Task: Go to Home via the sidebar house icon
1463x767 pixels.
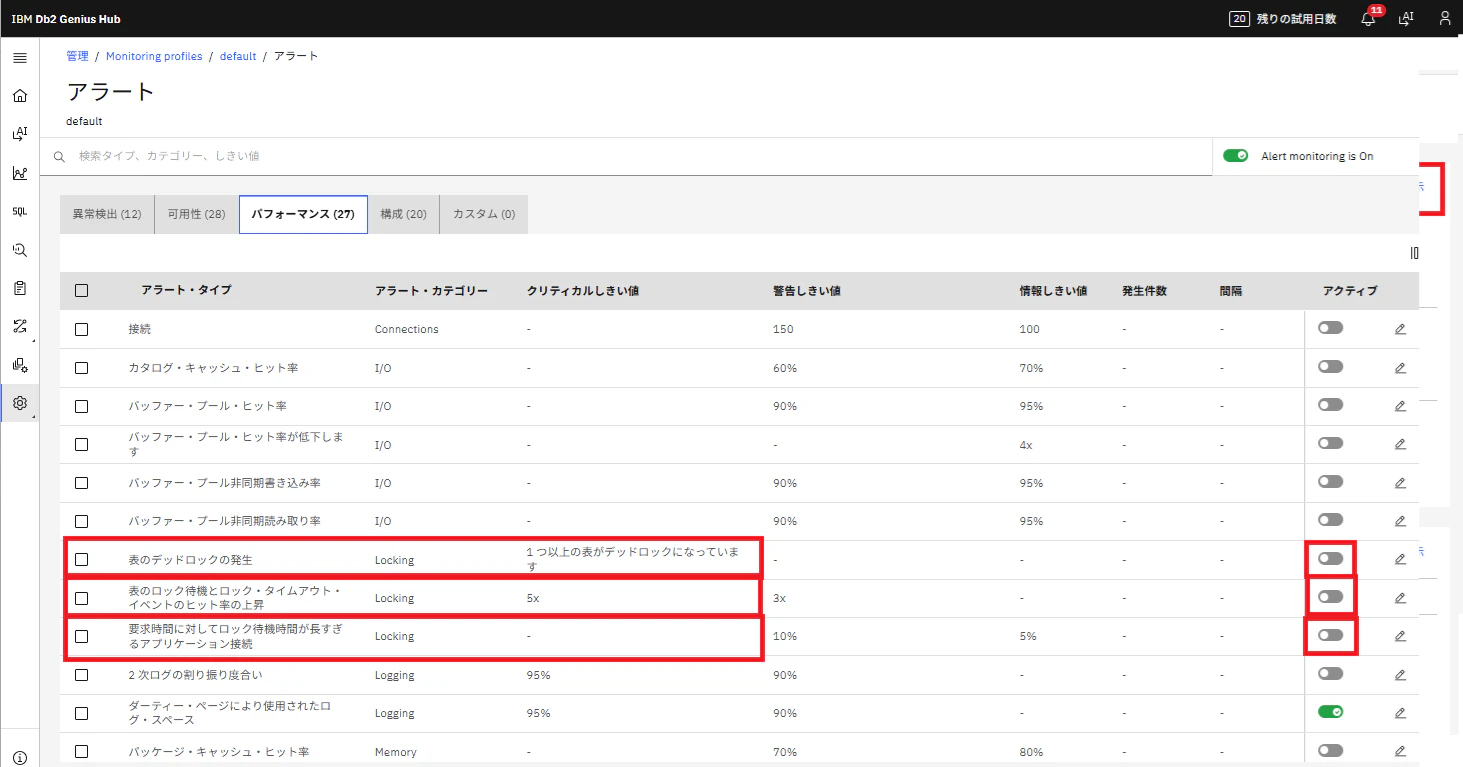Action: [x=20, y=96]
